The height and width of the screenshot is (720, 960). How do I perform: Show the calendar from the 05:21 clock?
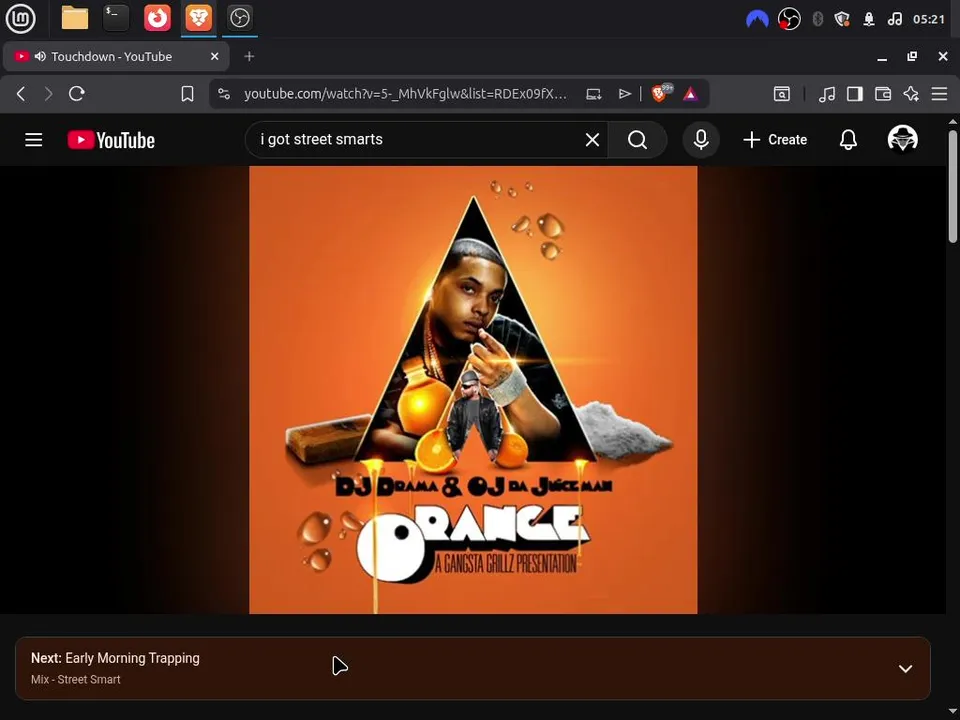click(929, 20)
